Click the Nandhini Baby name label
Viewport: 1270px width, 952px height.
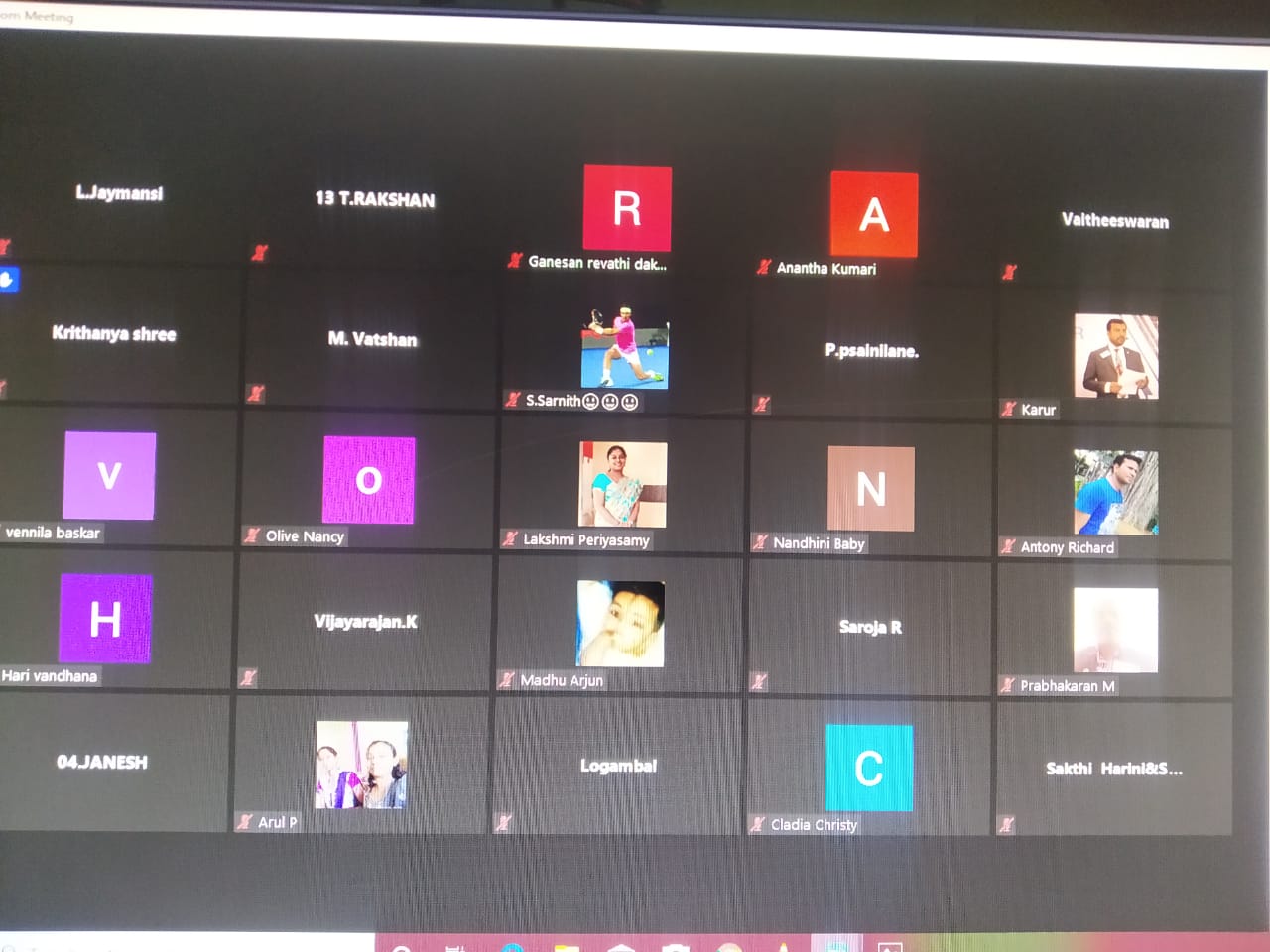coord(819,543)
